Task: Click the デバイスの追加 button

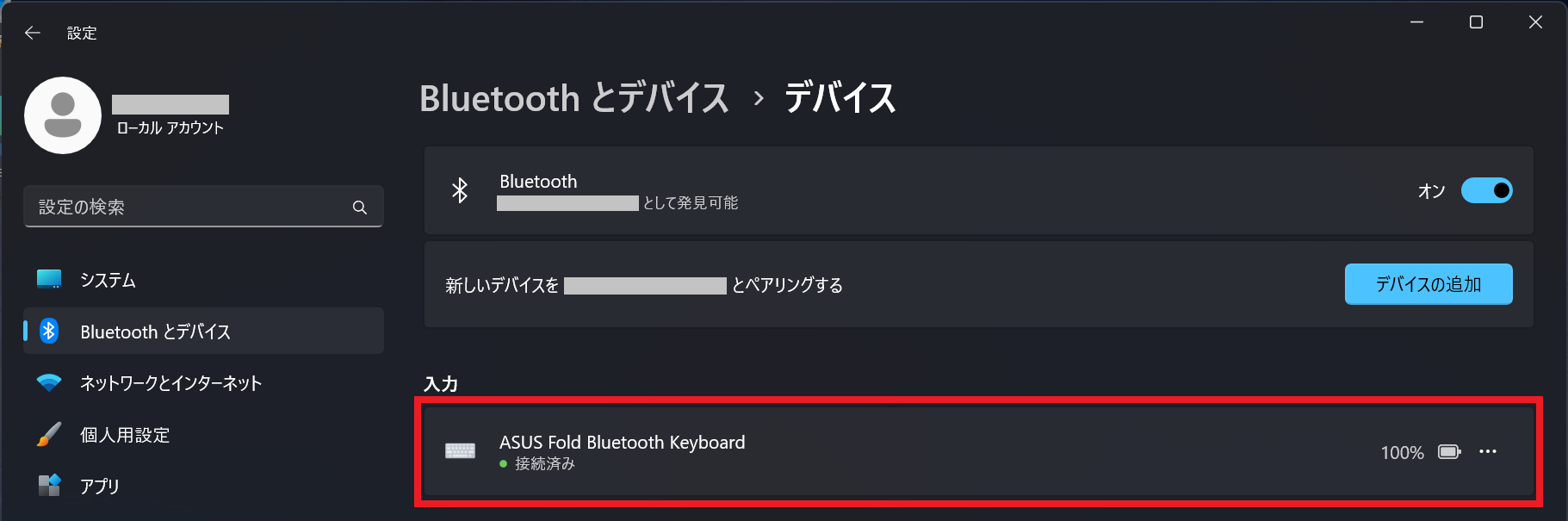Action: pos(1429,284)
